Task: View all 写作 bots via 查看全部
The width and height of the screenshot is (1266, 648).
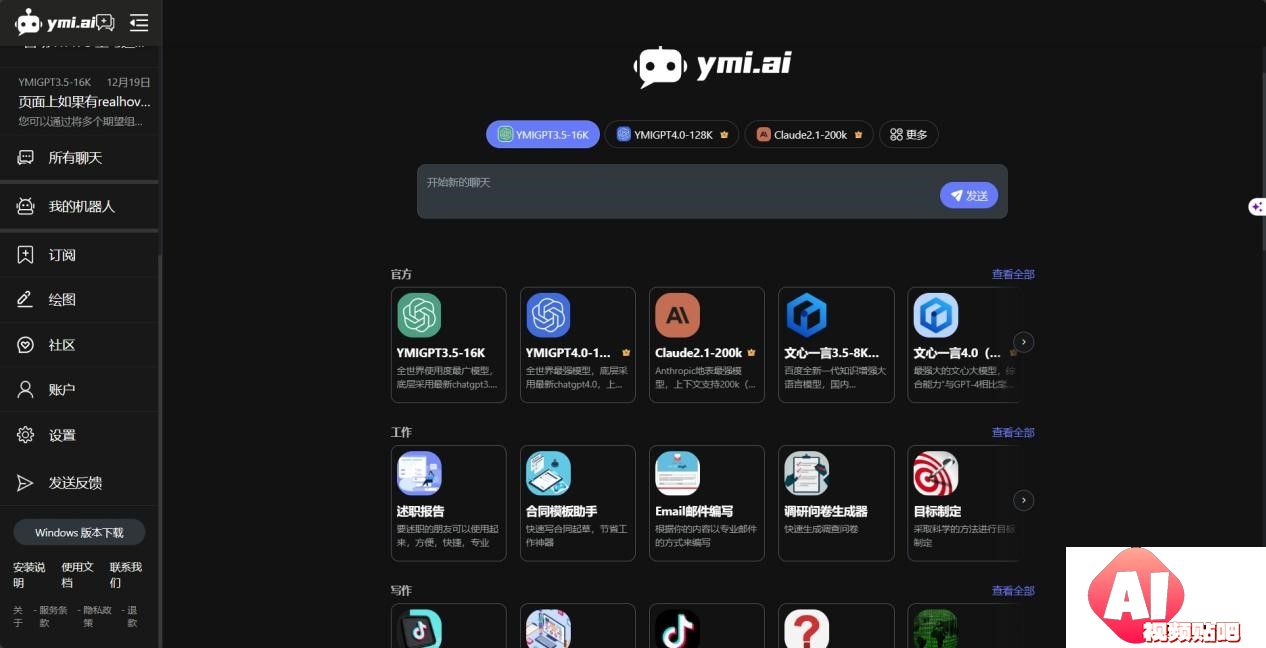Action: pyautogui.click(x=1013, y=590)
